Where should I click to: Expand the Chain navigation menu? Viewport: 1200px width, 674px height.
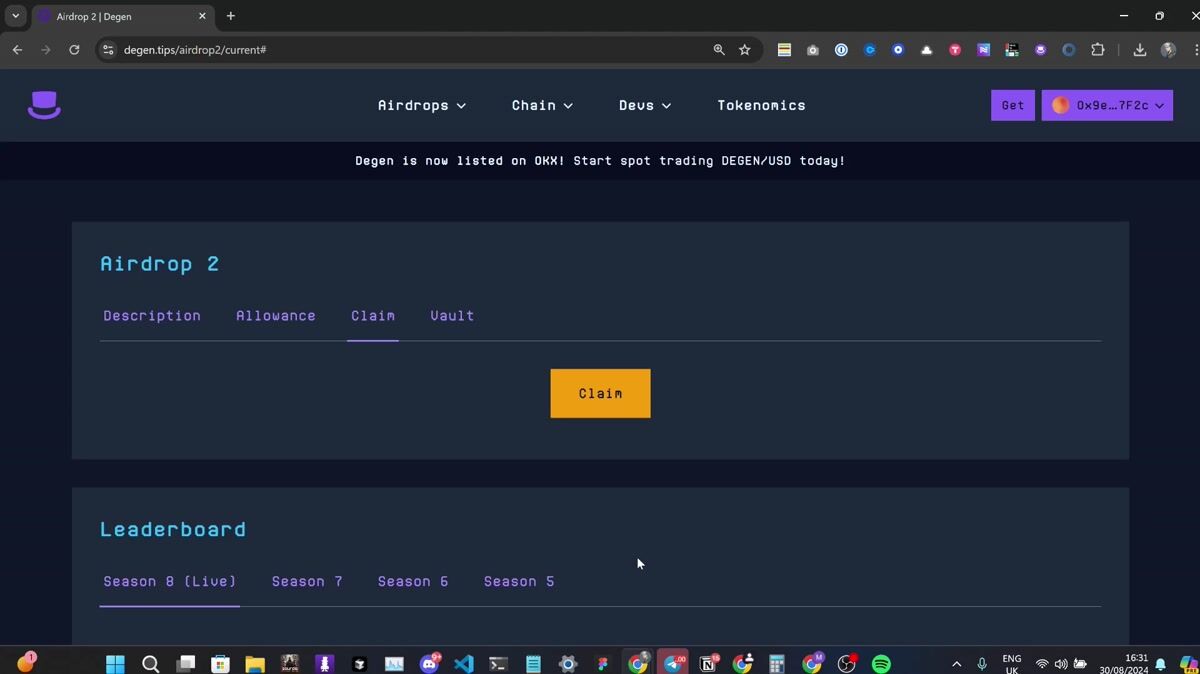542,105
